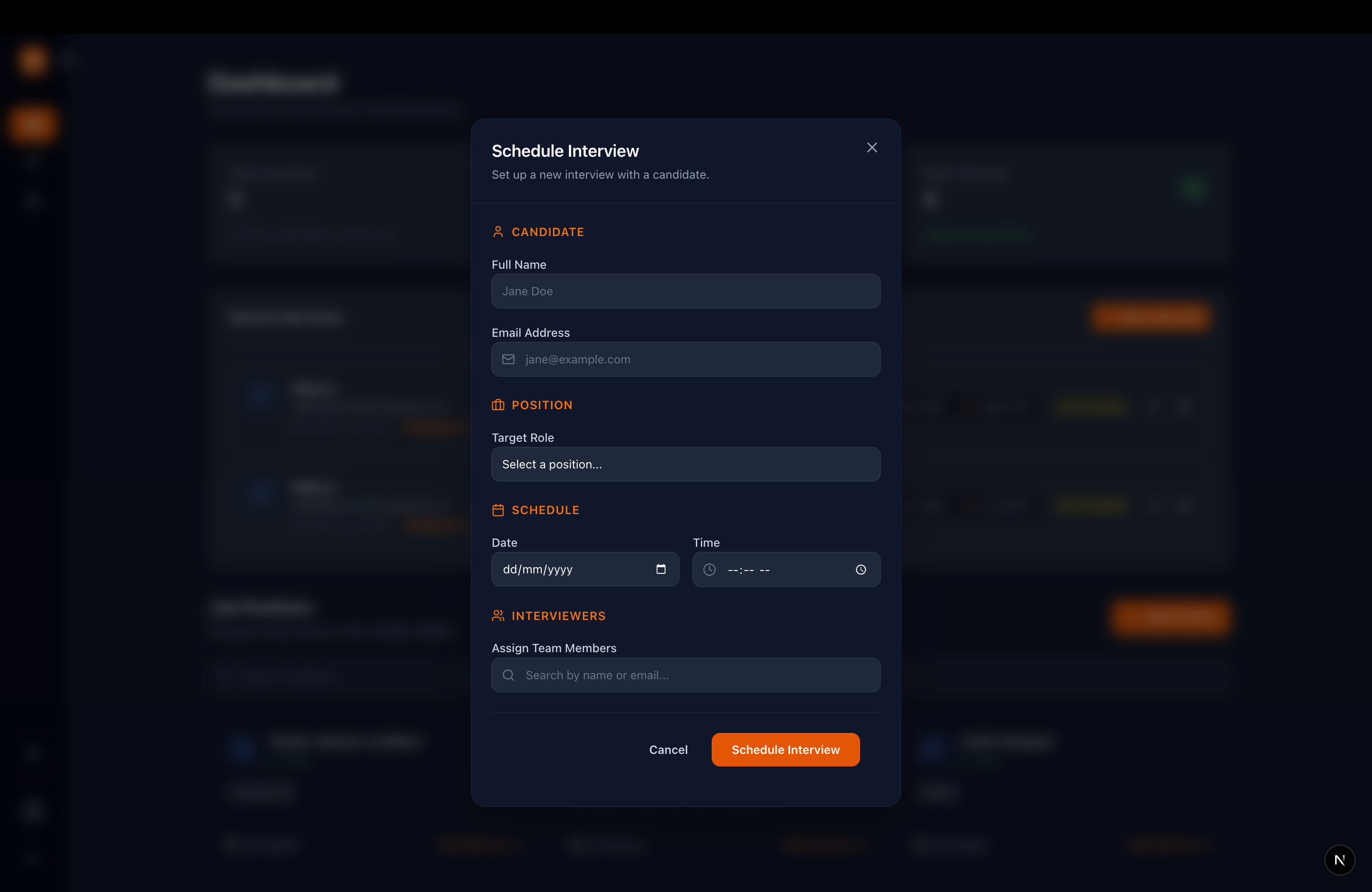Image resolution: width=1372 pixels, height=892 pixels.
Task: Click the Schedule section calendar icon
Action: pyautogui.click(x=498, y=510)
